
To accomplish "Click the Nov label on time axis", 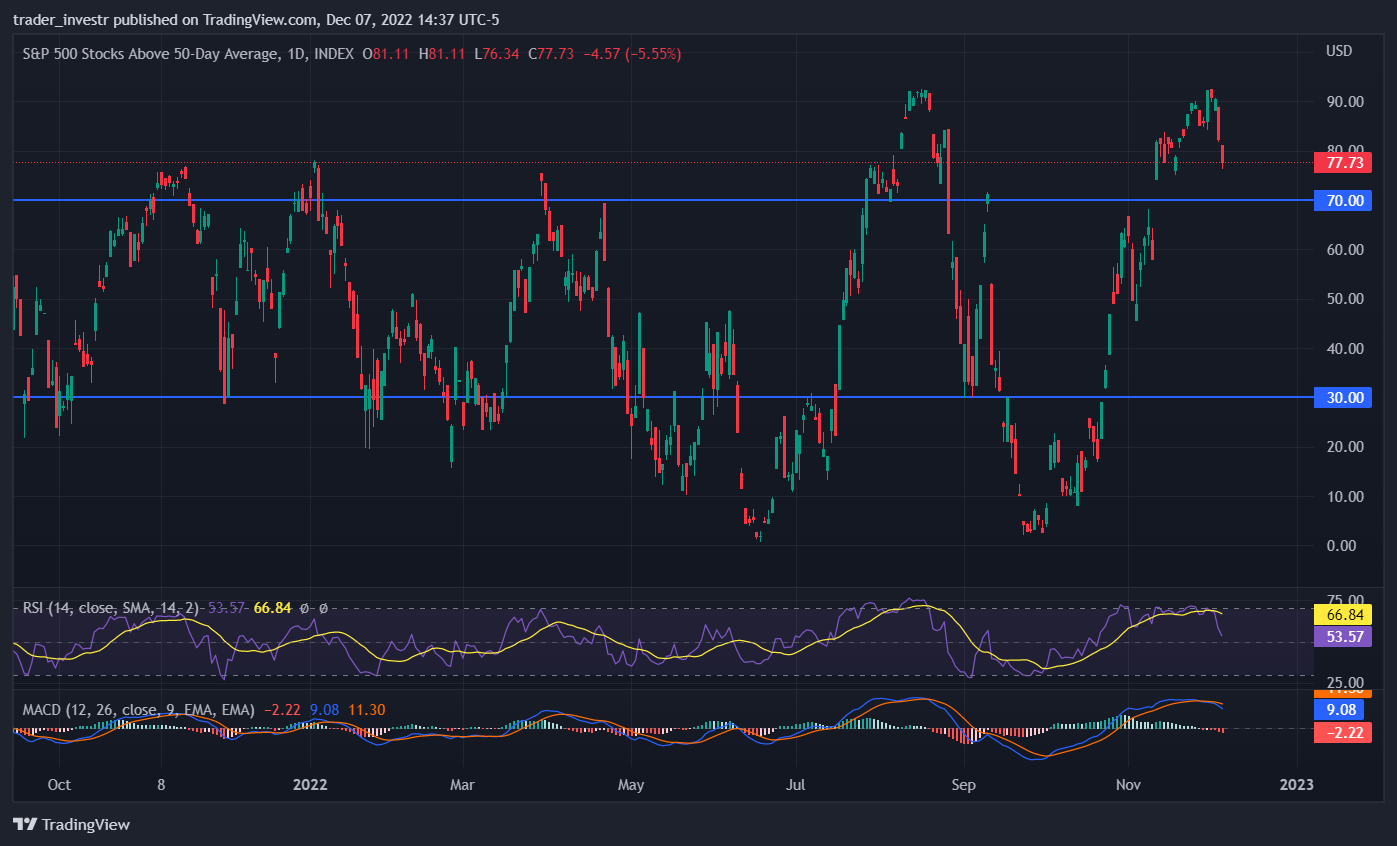I will point(1128,784).
